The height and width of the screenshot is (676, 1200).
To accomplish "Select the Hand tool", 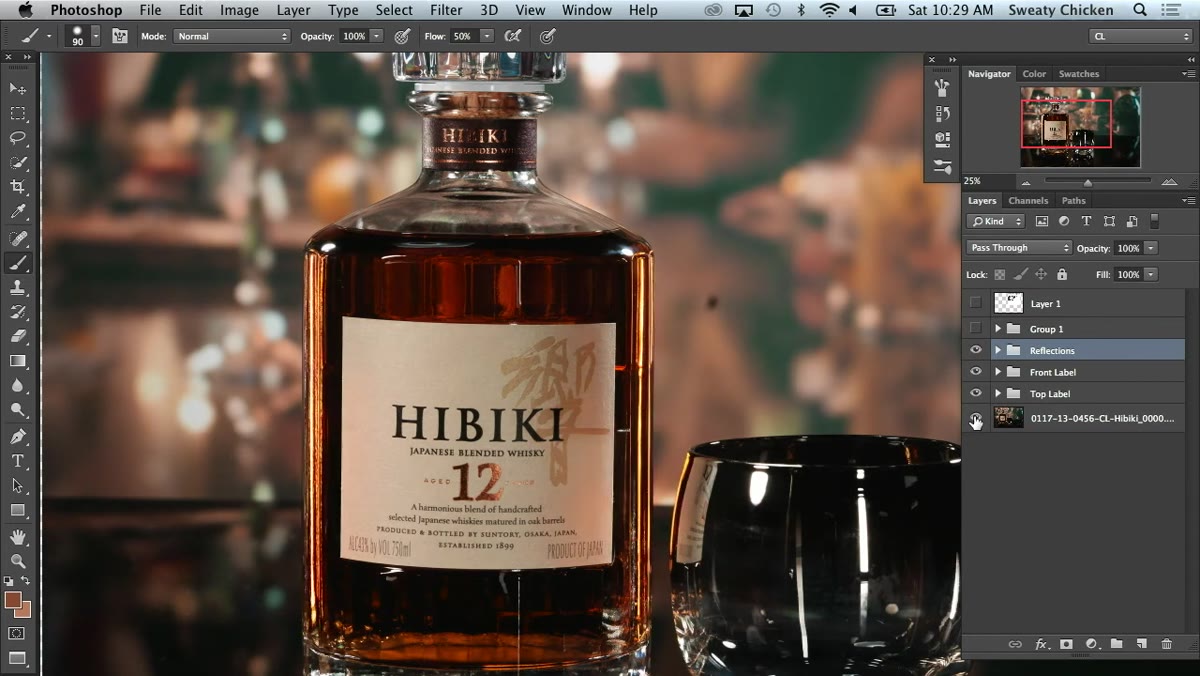I will pos(18,537).
